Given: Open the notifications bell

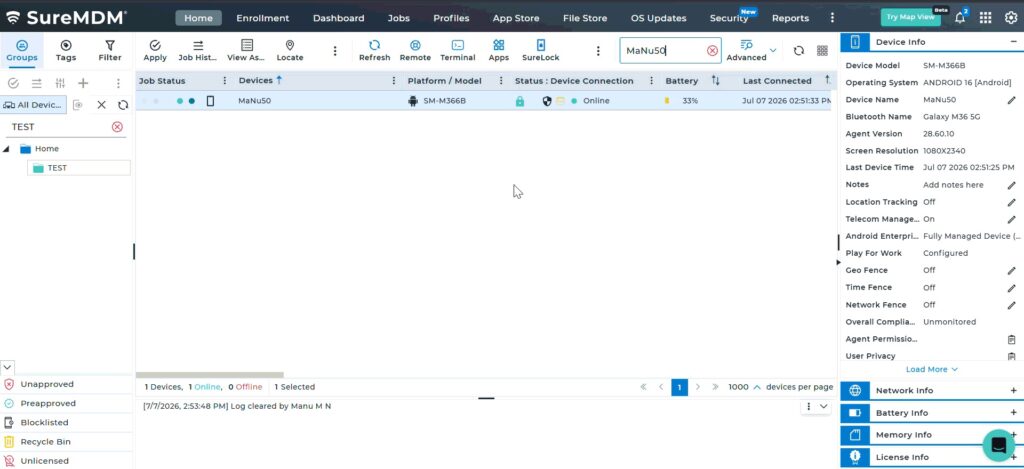Looking at the screenshot, I should click(960, 18).
